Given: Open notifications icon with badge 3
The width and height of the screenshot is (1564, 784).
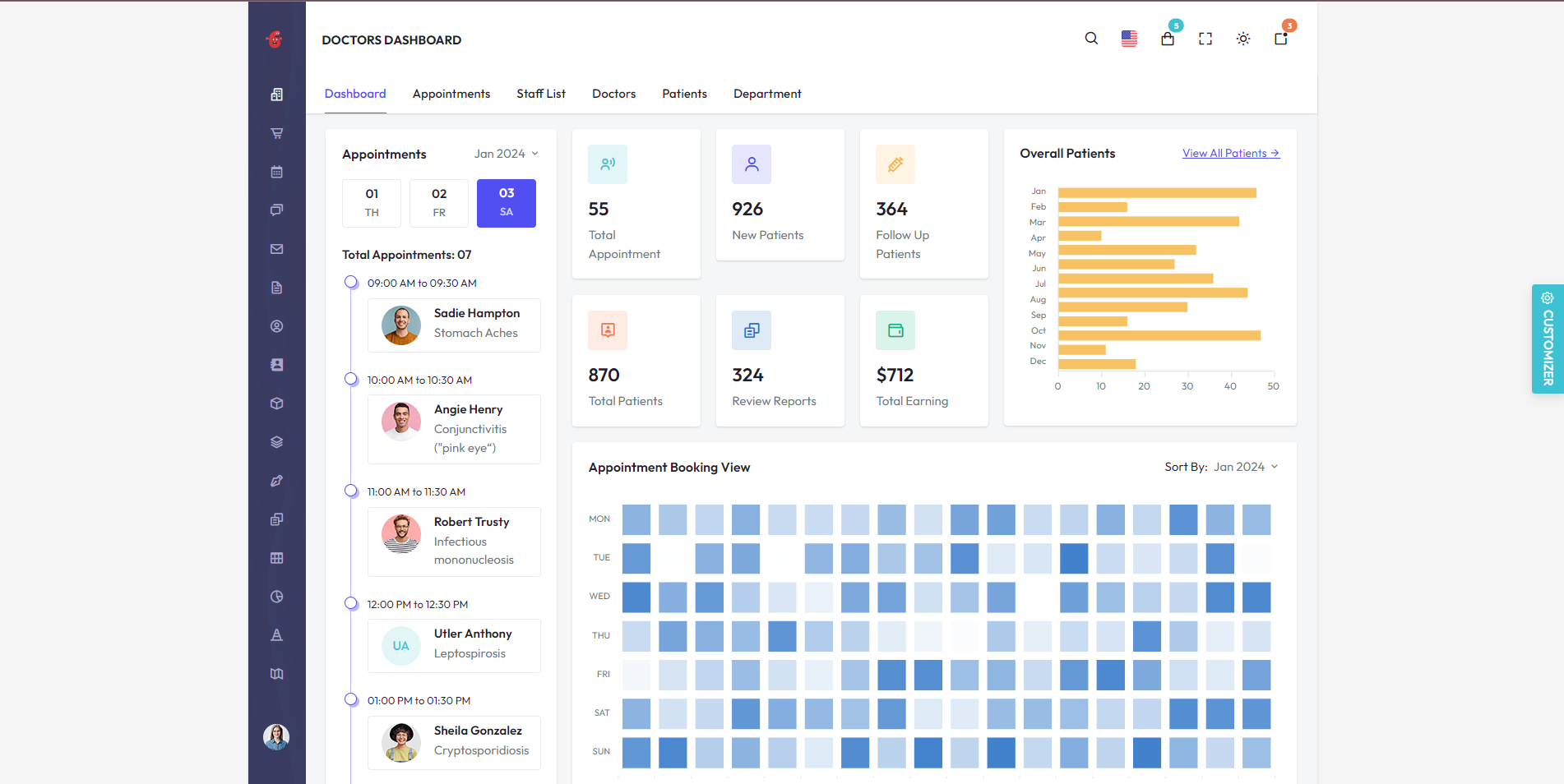Looking at the screenshot, I should tap(1281, 38).
